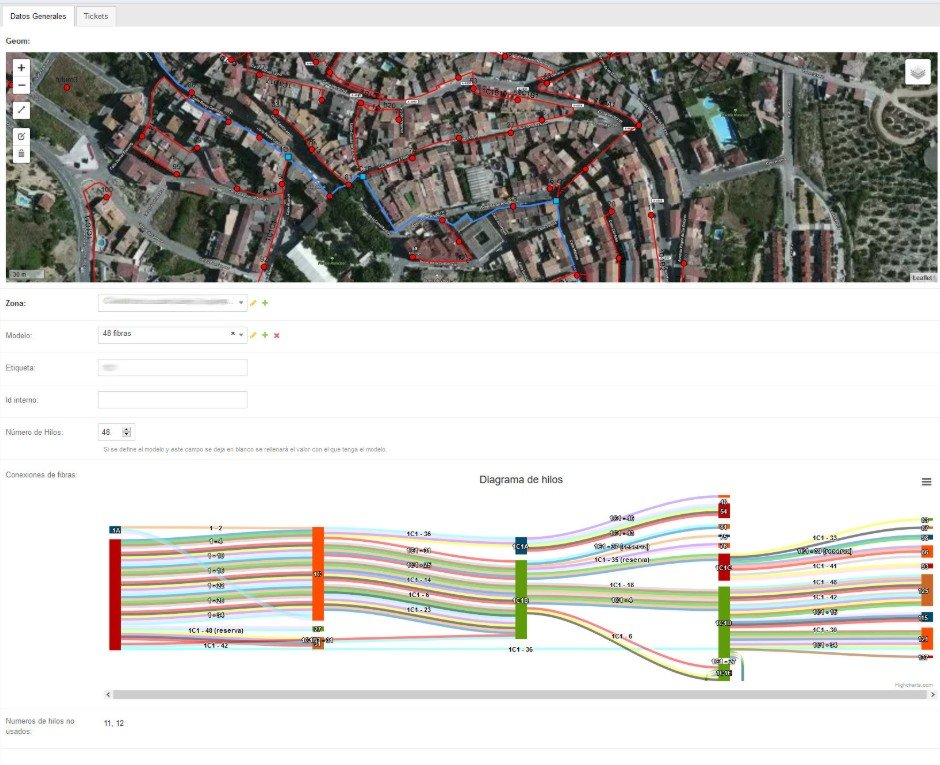The height and width of the screenshot is (765, 940).
Task: Switch to the Tickets tab
Action: click(96, 17)
